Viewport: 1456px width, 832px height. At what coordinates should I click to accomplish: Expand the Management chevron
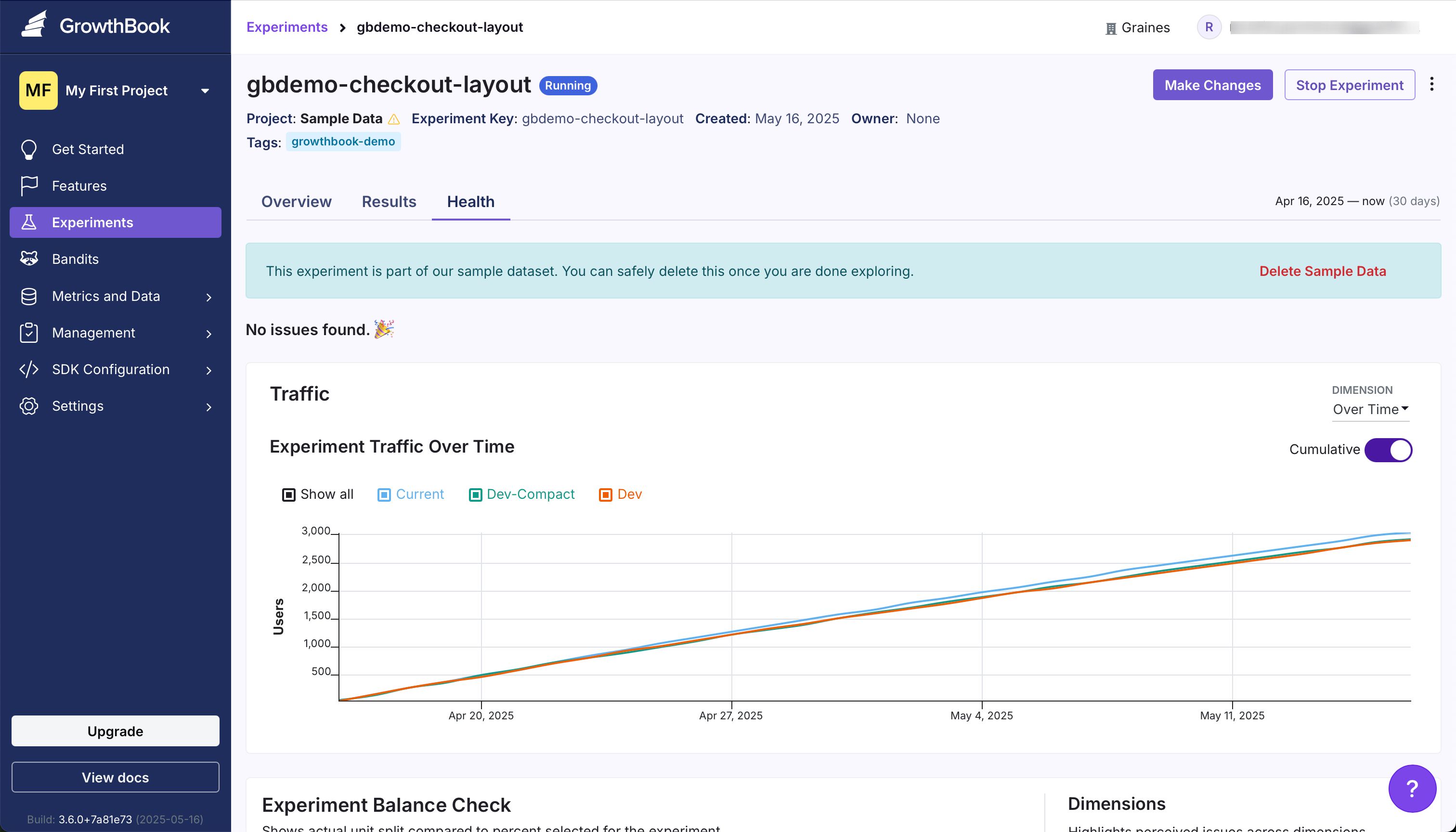pyautogui.click(x=208, y=334)
